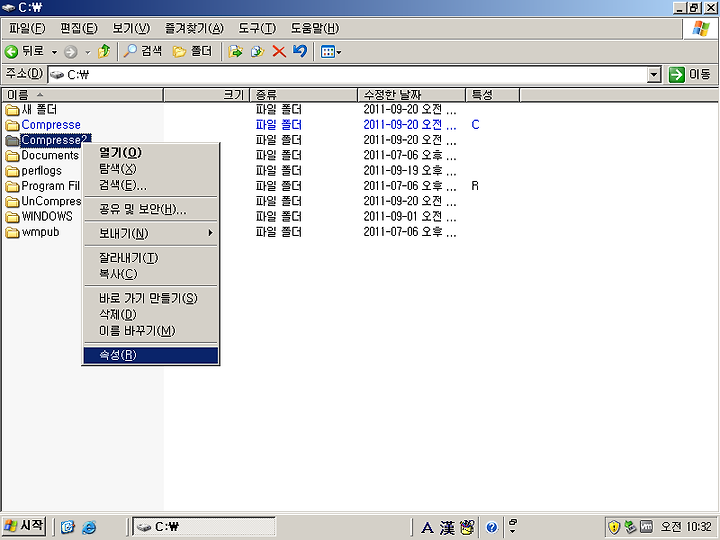Click the security shield tray icon
The image size is (720, 540).
click(x=614, y=527)
